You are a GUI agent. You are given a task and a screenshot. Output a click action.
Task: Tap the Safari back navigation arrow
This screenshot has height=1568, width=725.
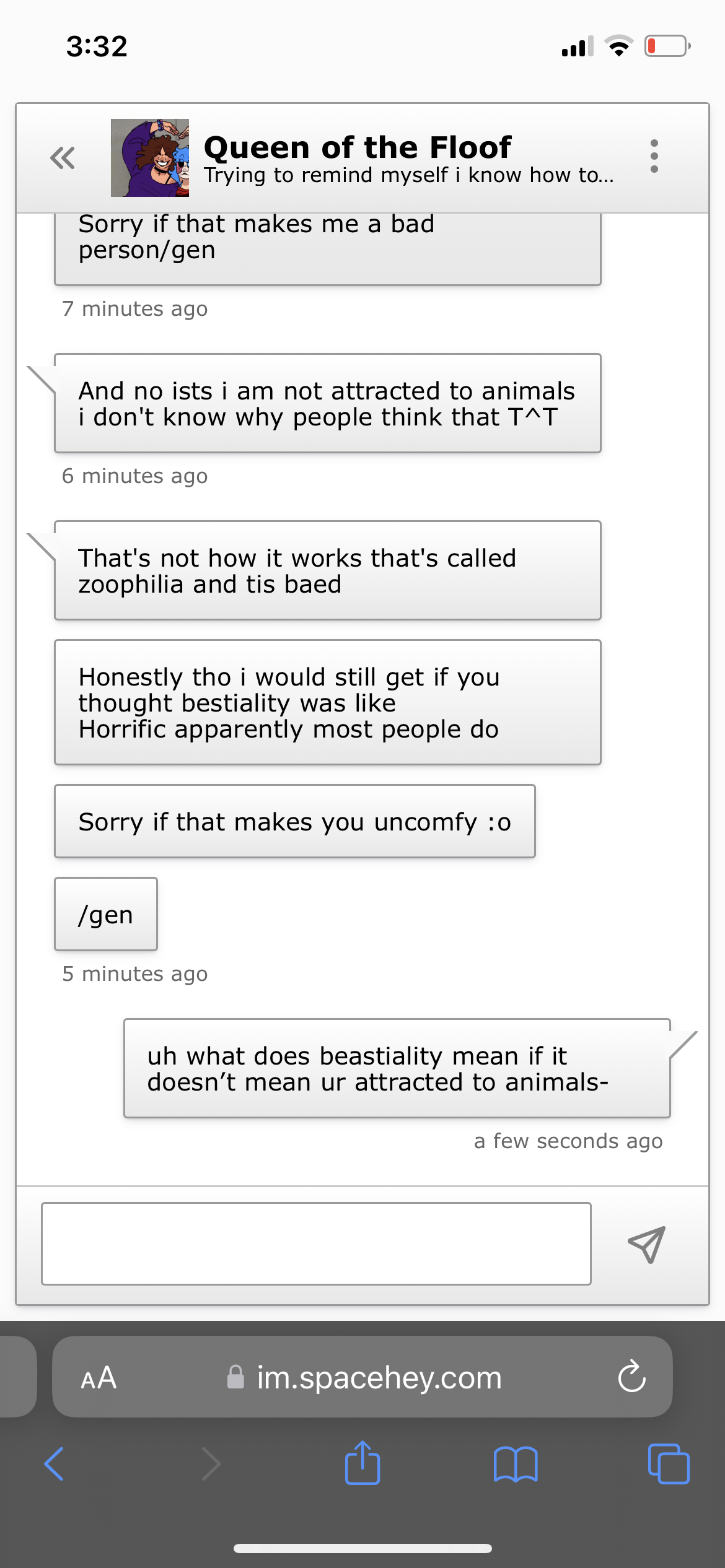tap(54, 1464)
